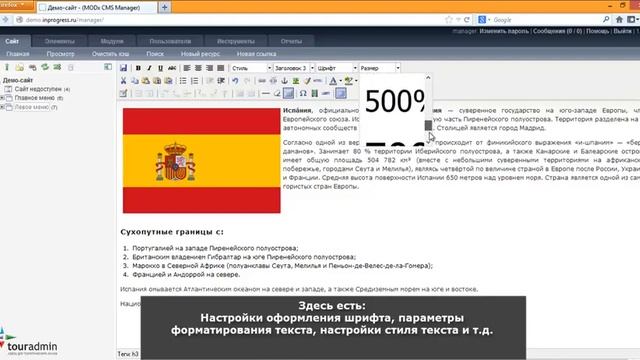Open background highlight color arrow
This screenshot has height=360, width=640.
[356, 81]
